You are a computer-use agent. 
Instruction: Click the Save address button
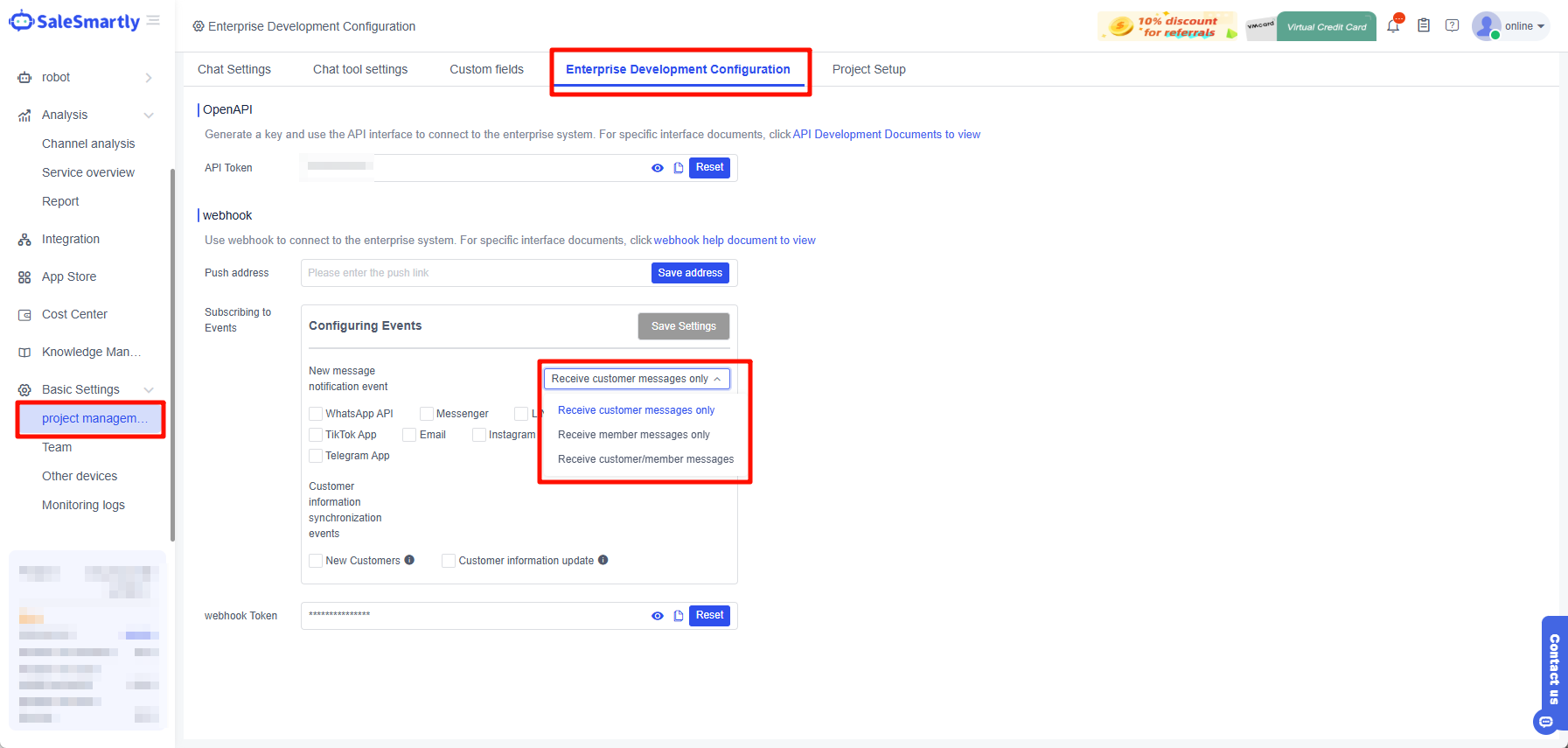690,273
